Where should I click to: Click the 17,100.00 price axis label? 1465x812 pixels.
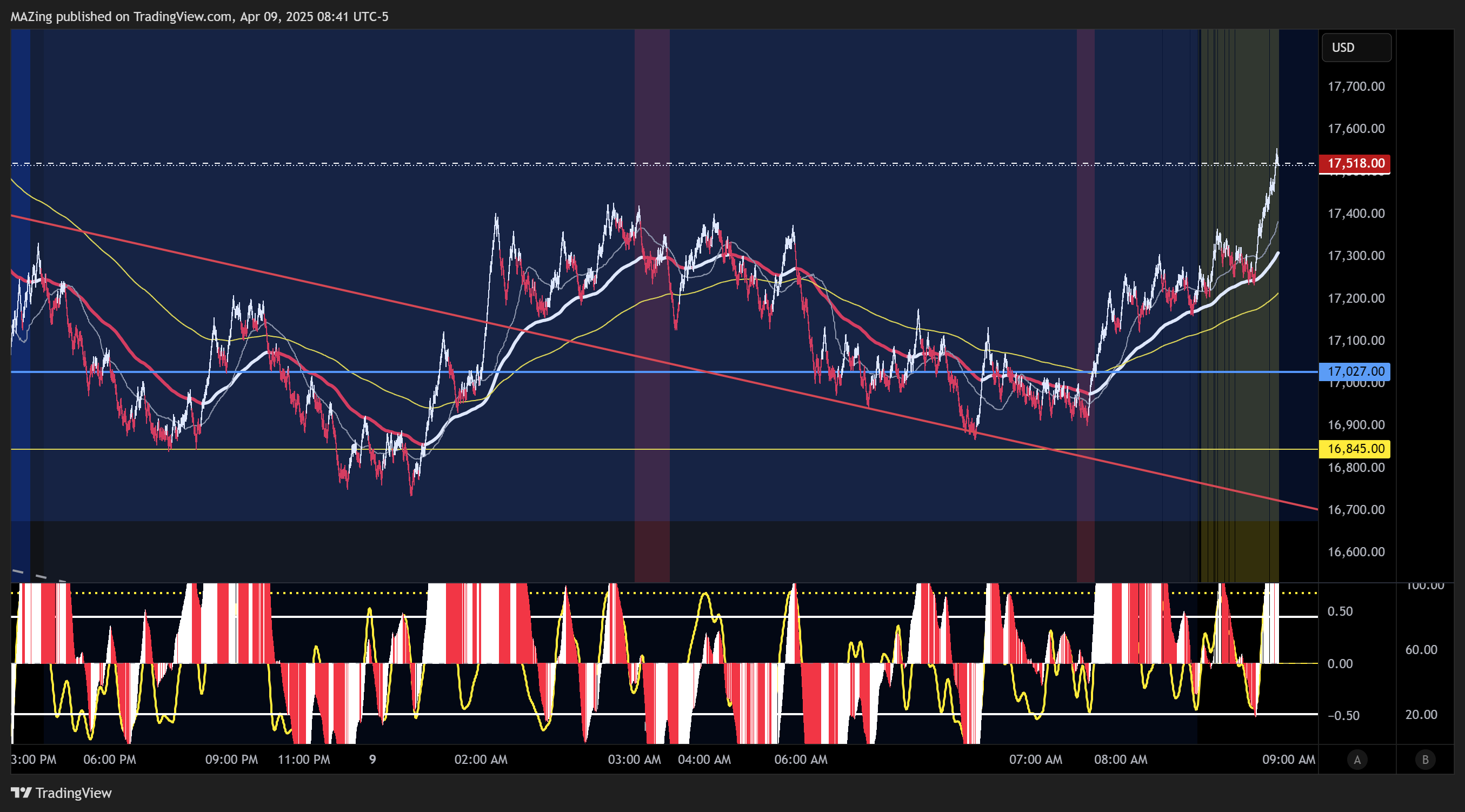point(1356,340)
